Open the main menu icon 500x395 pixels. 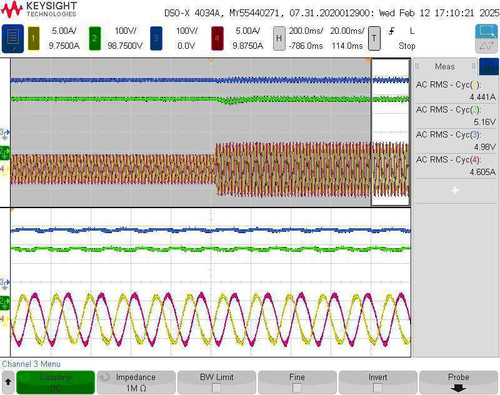click(x=13, y=38)
